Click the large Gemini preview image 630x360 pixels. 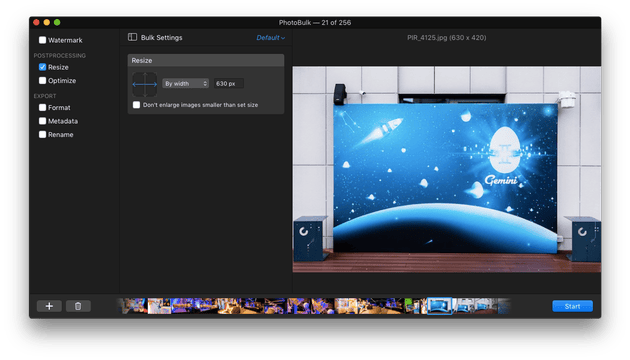[x=446, y=169]
